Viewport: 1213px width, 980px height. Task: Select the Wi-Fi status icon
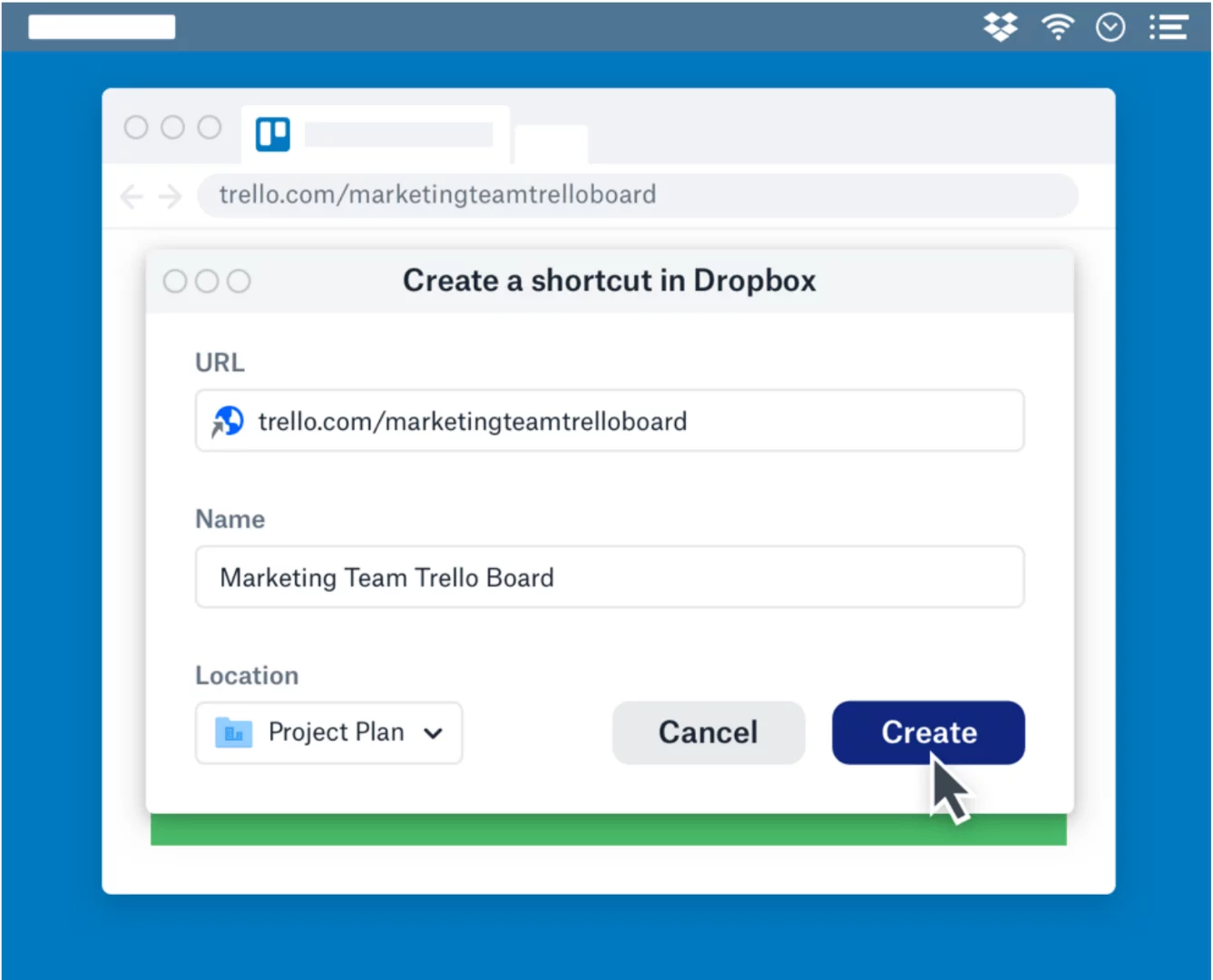1056,27
